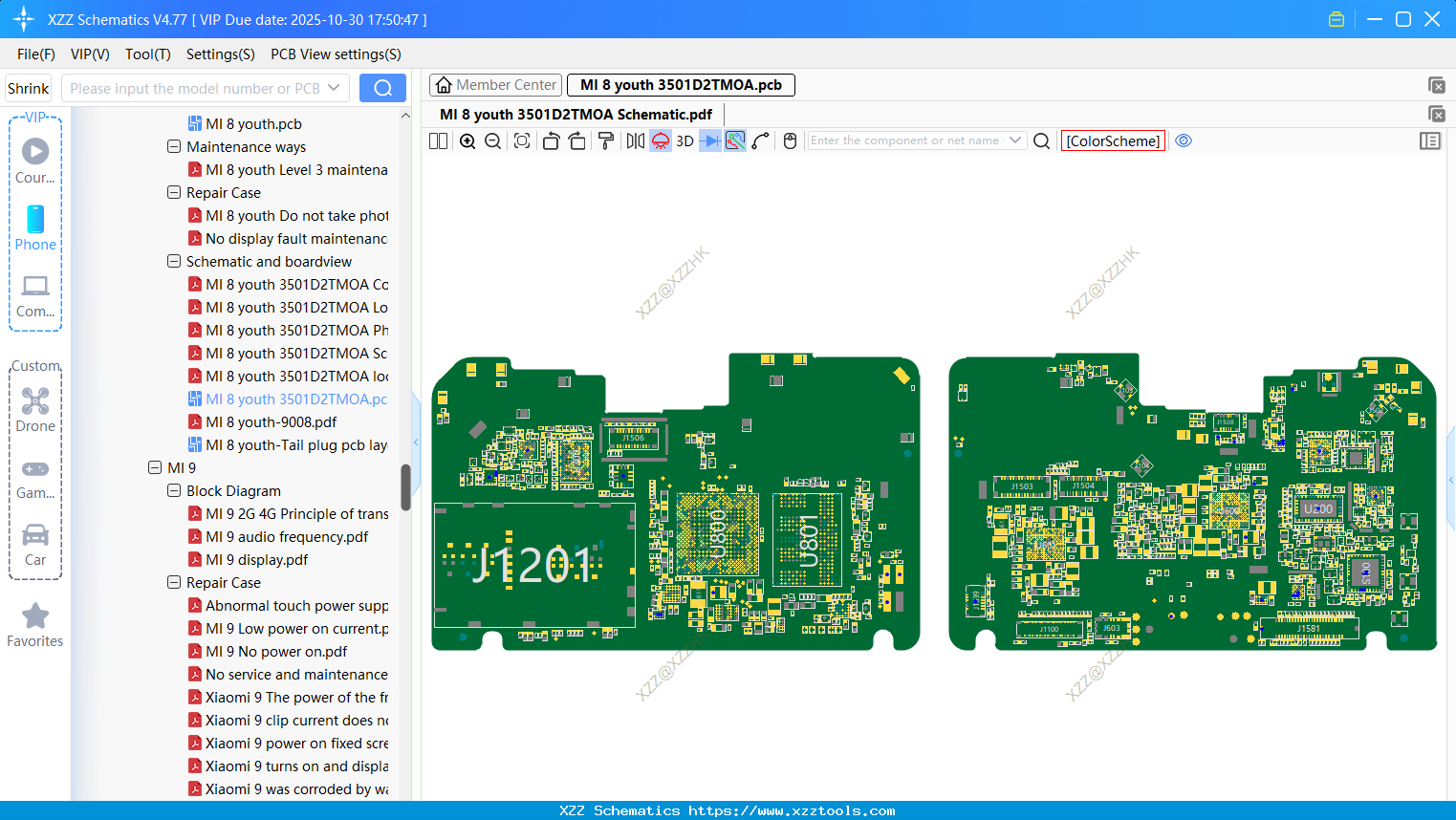1456x820 pixels.
Task: Select the MI 8 youth 3501D2TMOA.pcb tab
Action: pos(681,85)
